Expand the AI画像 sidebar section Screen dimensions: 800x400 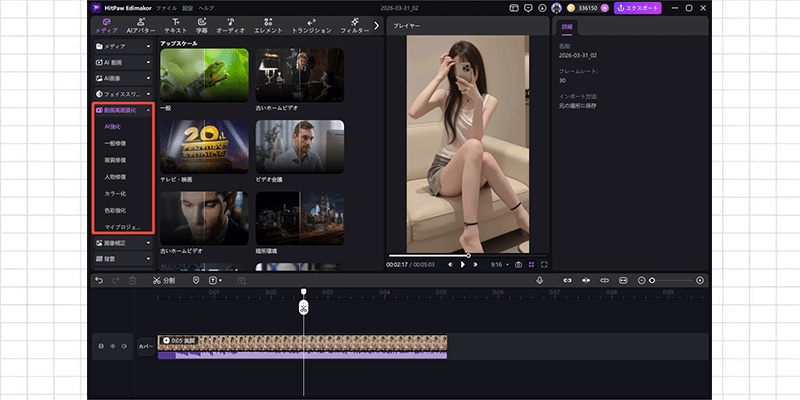[x=122, y=77]
